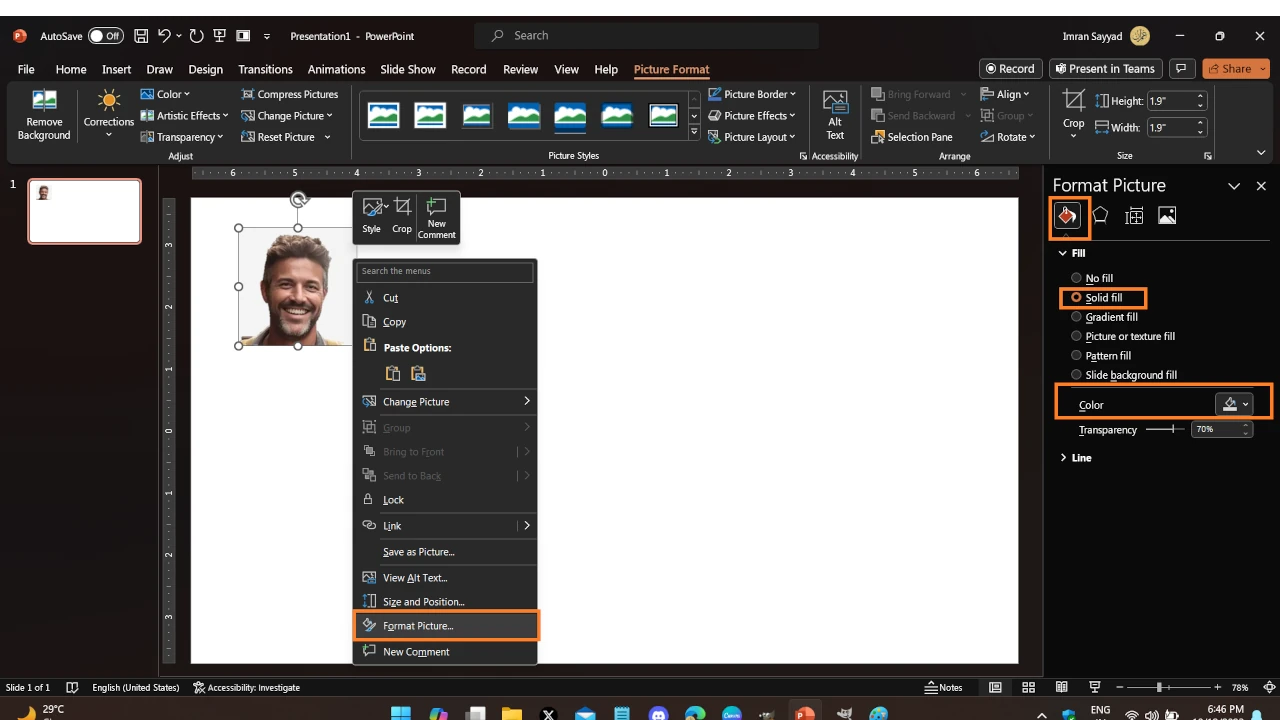The height and width of the screenshot is (720, 1280).
Task: Click the Record button
Action: 1010,69
